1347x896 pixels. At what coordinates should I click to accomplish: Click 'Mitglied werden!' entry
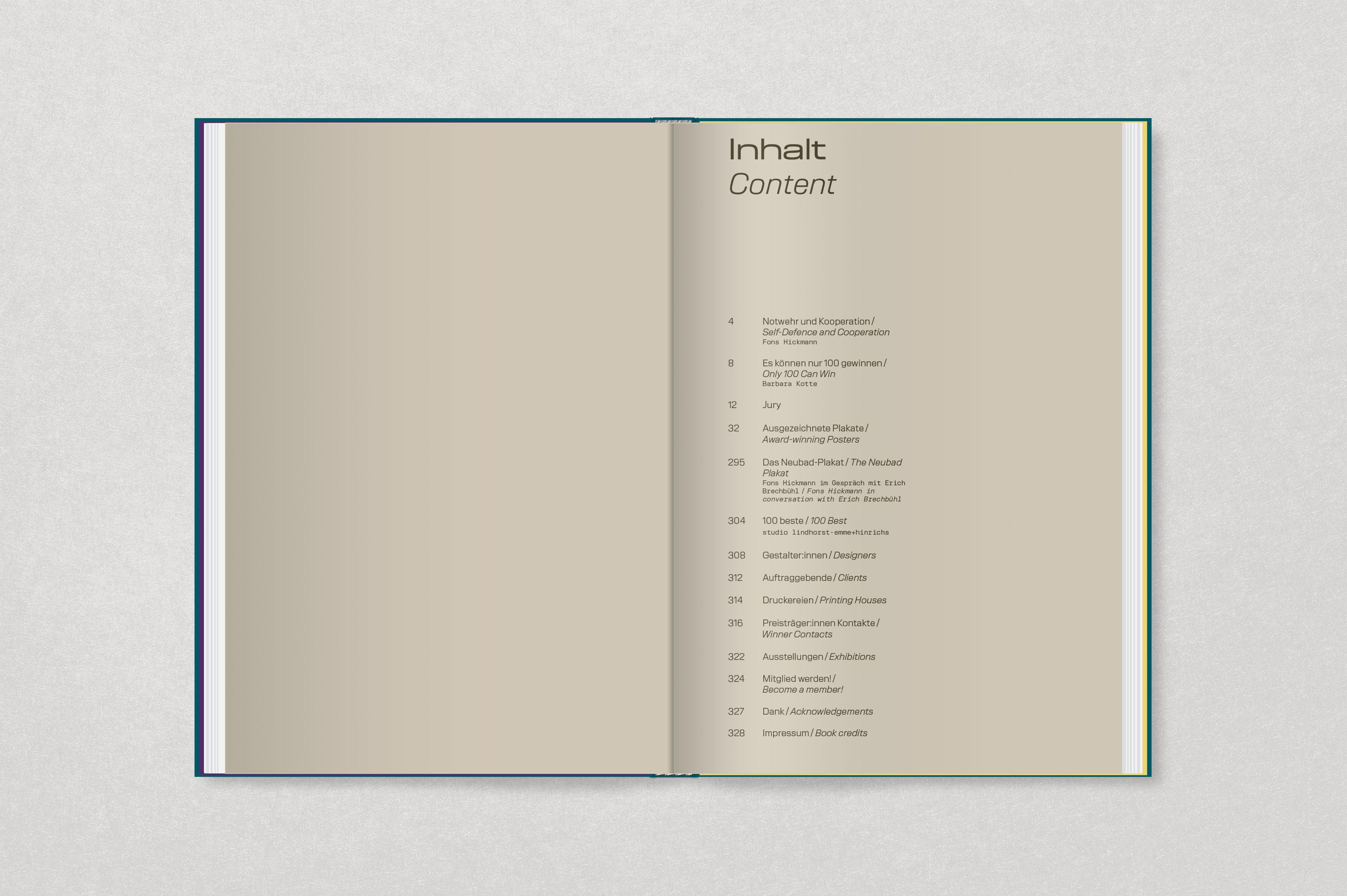click(x=798, y=678)
